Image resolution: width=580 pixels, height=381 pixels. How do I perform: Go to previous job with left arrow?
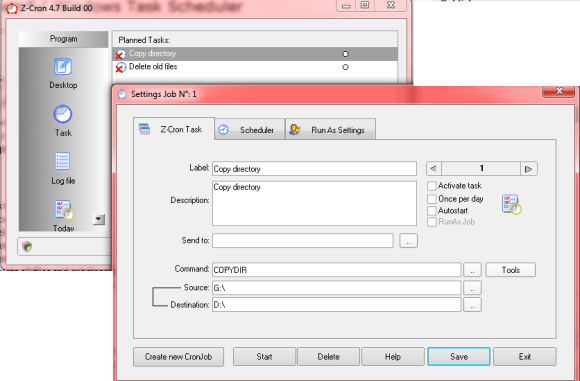(x=434, y=169)
